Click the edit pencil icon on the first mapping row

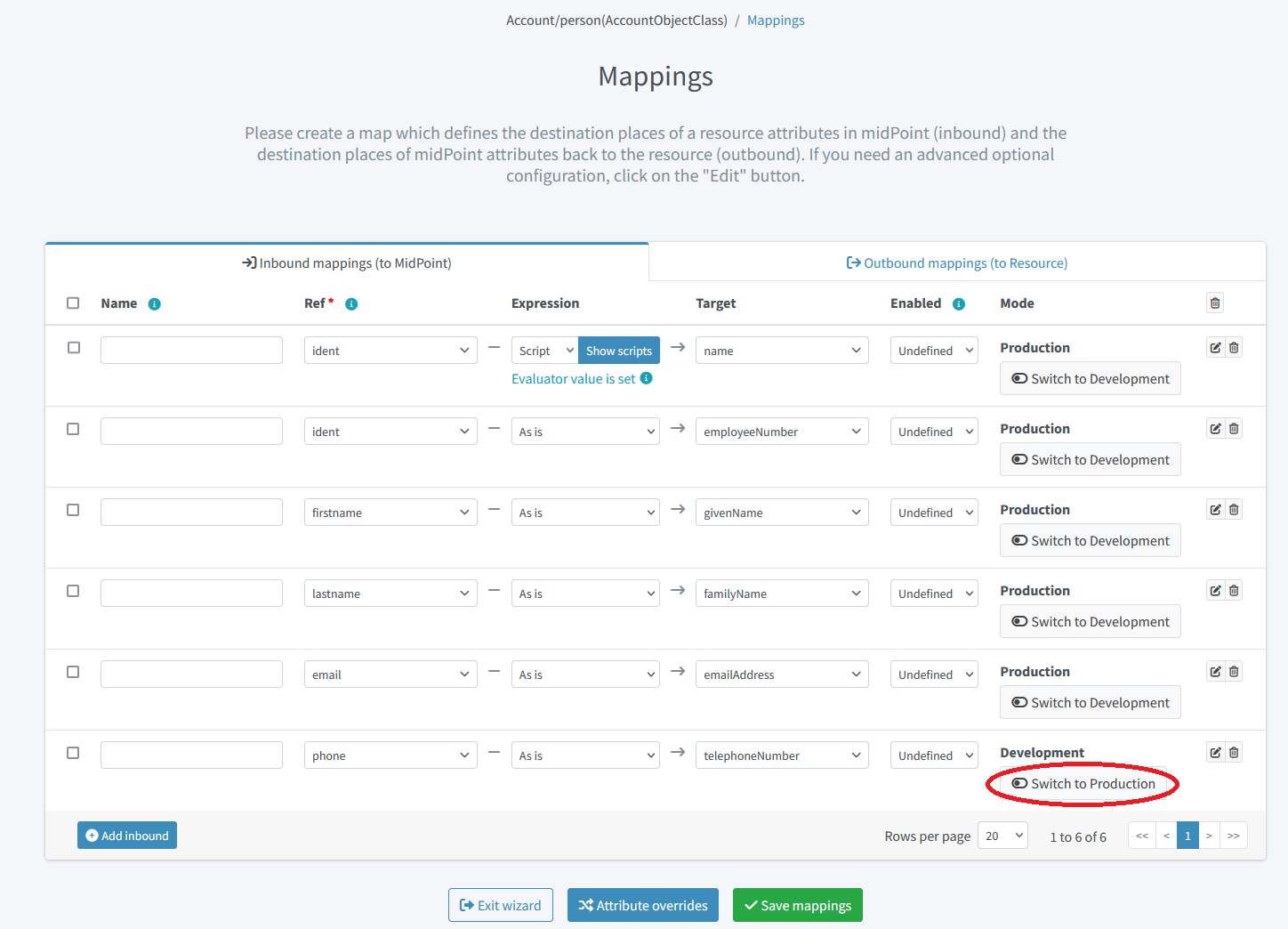[x=1215, y=347]
